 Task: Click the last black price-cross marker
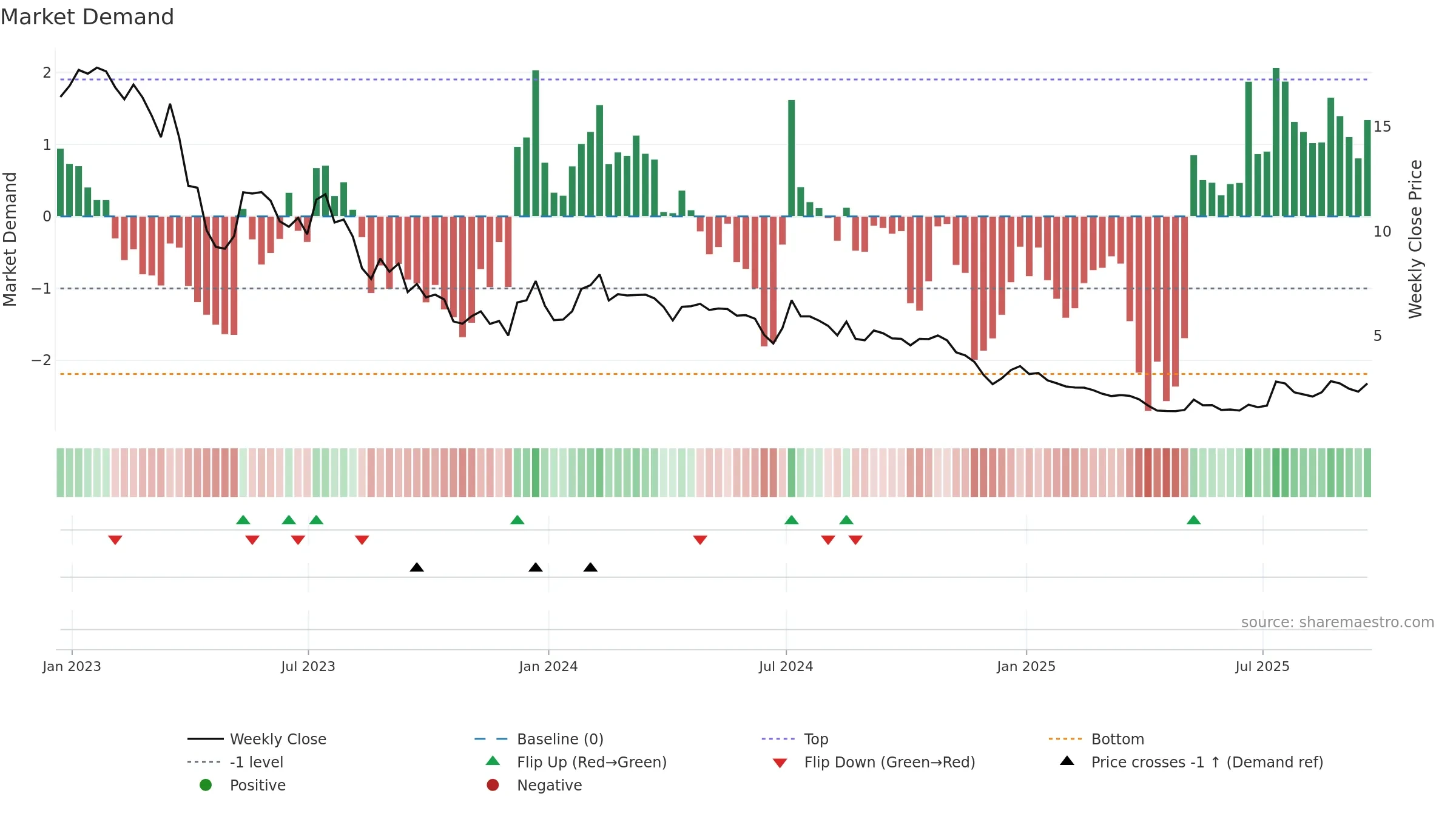[x=590, y=567]
